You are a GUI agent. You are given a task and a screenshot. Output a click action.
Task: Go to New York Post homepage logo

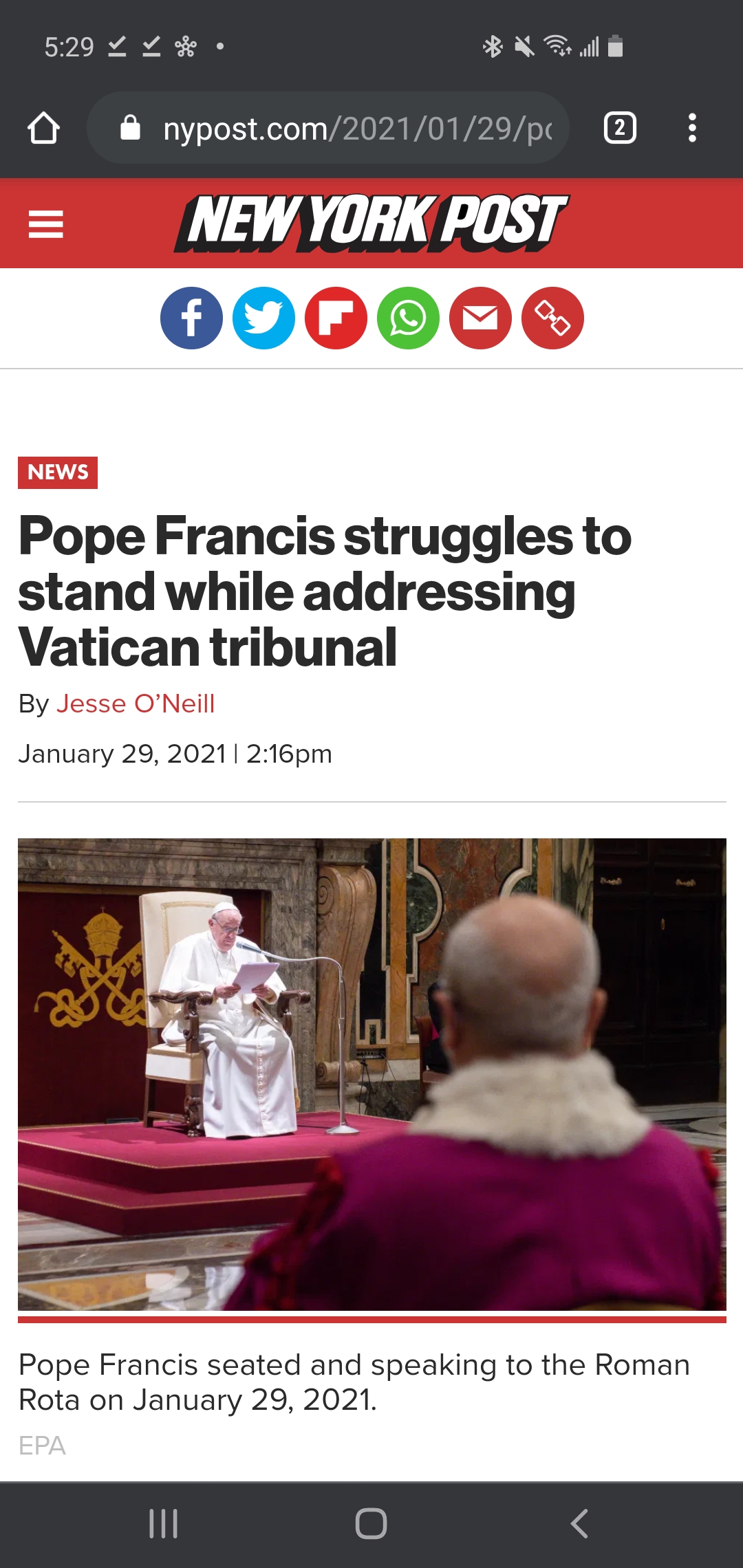(371, 223)
